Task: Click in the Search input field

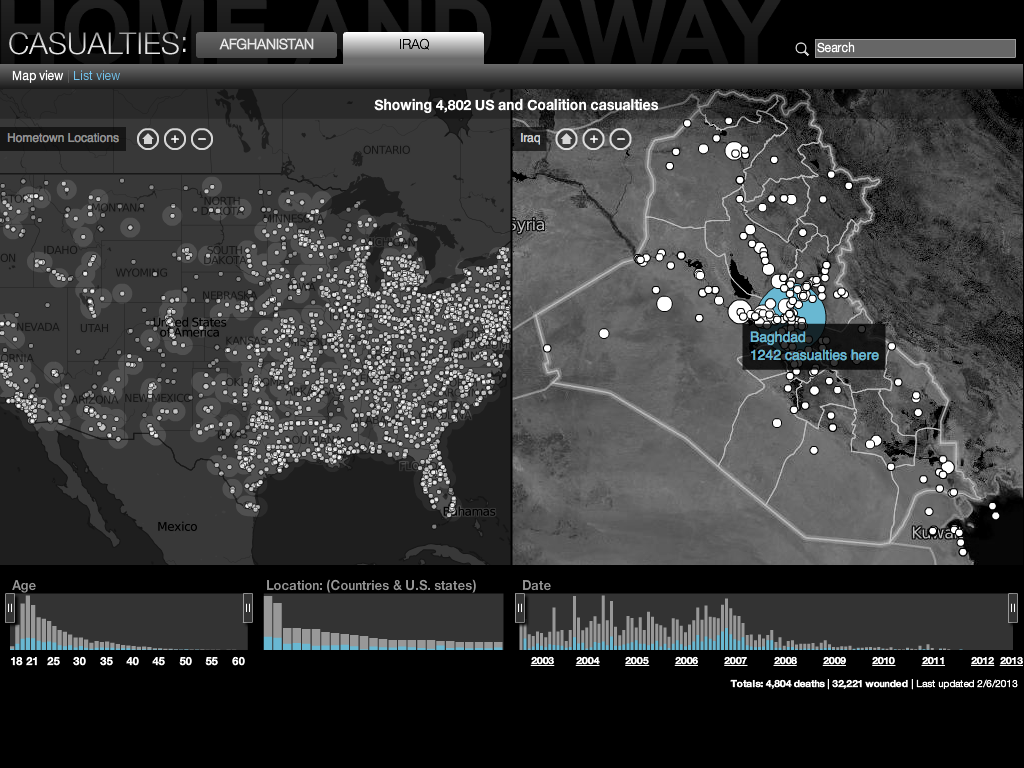Action: (x=915, y=48)
